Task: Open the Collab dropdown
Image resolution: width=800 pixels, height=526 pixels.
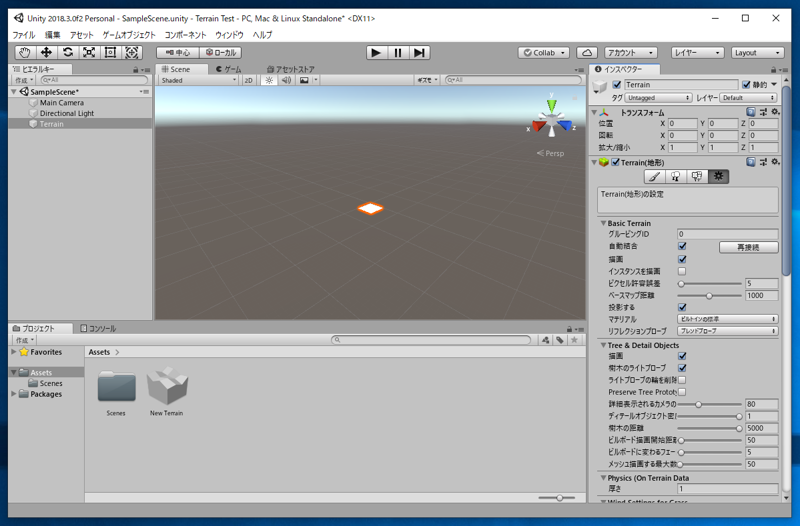Action: [544, 53]
